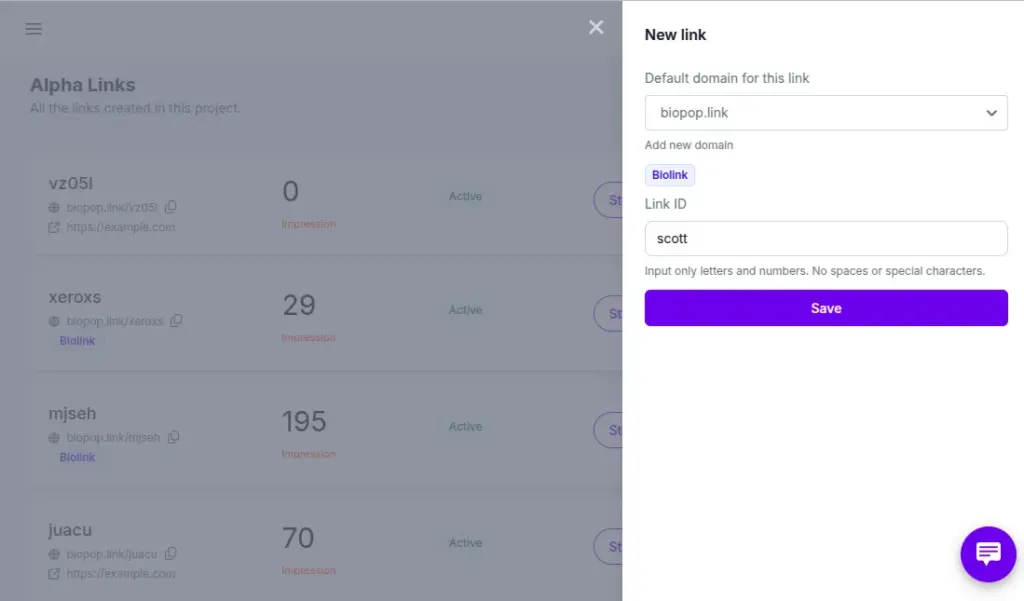Close the New link panel
The image size is (1024, 601).
click(596, 27)
